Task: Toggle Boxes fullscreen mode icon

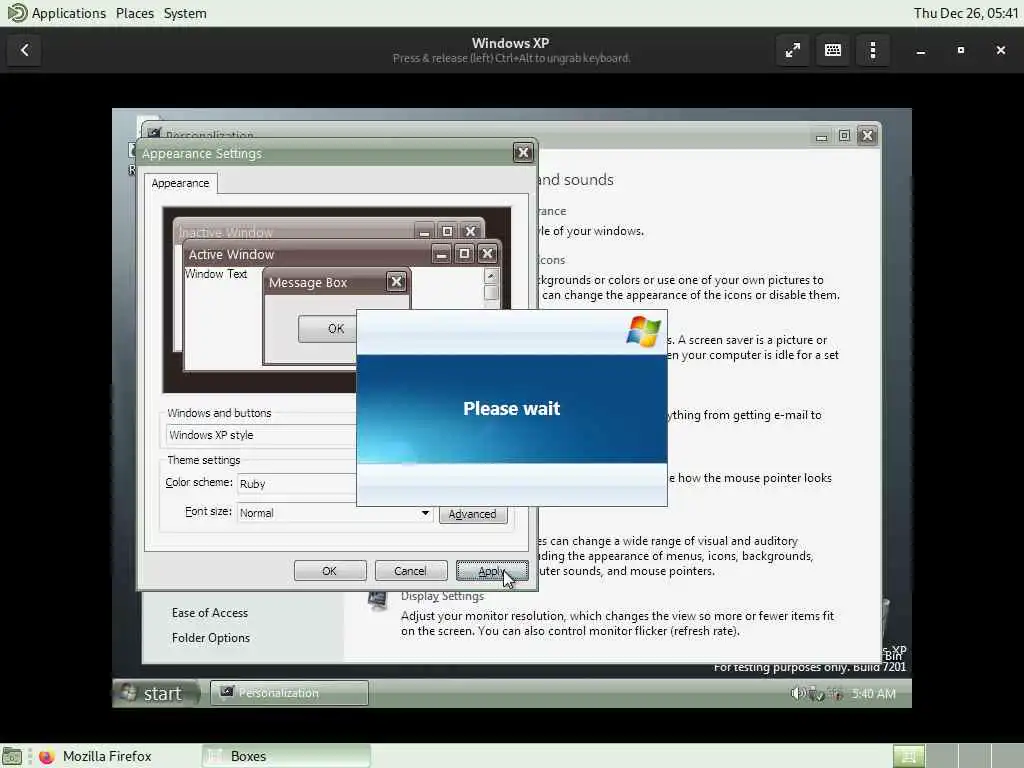Action: [793, 50]
